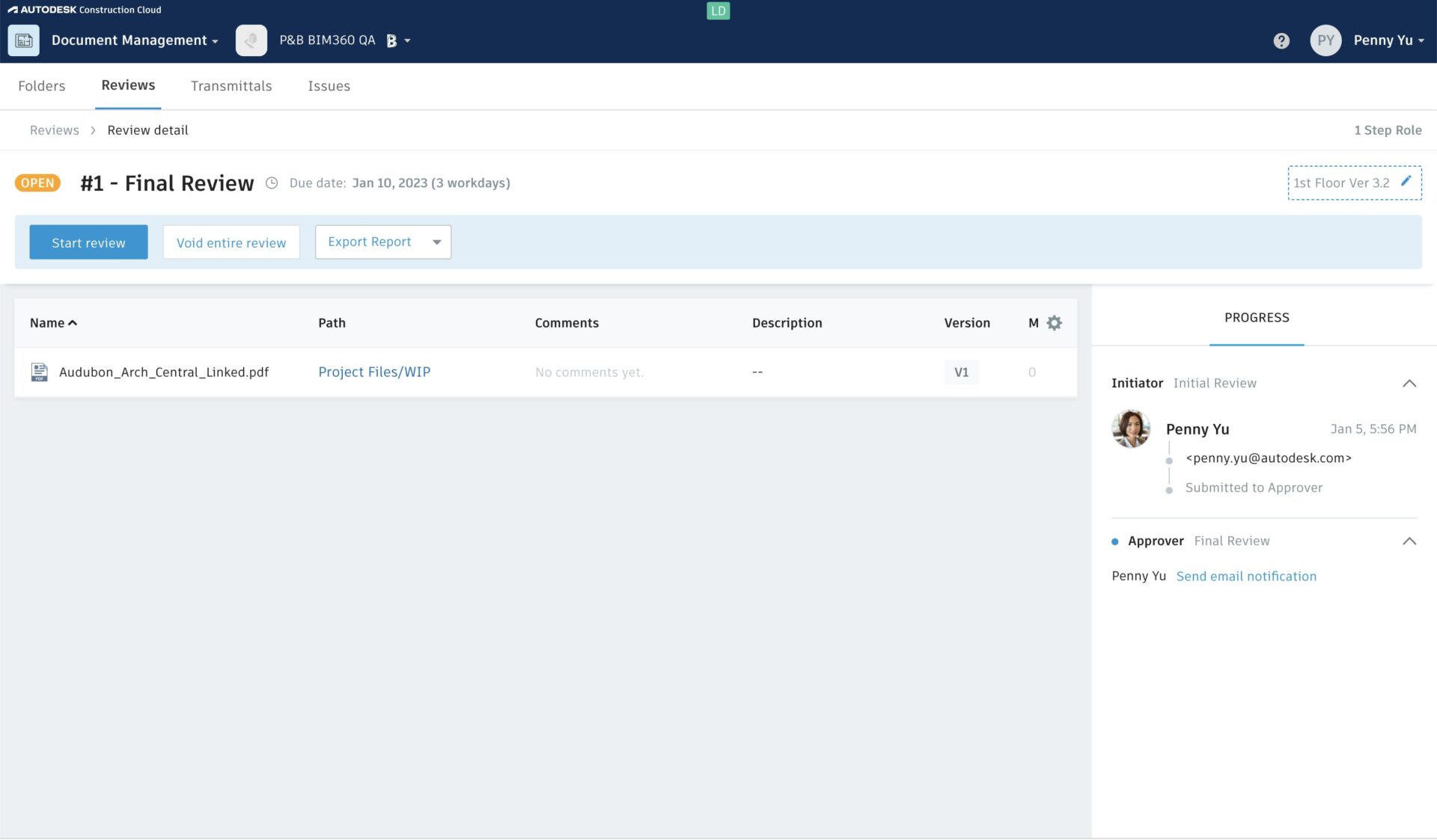Open the P&B BIM360 QA project selector
This screenshot has width=1437, height=840.
(345, 40)
